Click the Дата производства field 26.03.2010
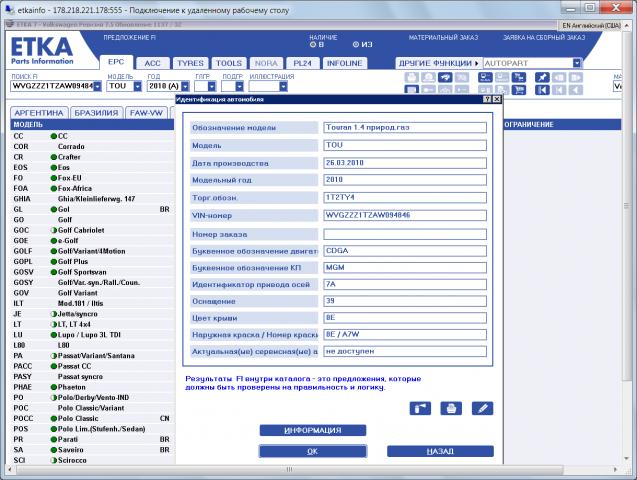The image size is (637, 480). [x=405, y=163]
